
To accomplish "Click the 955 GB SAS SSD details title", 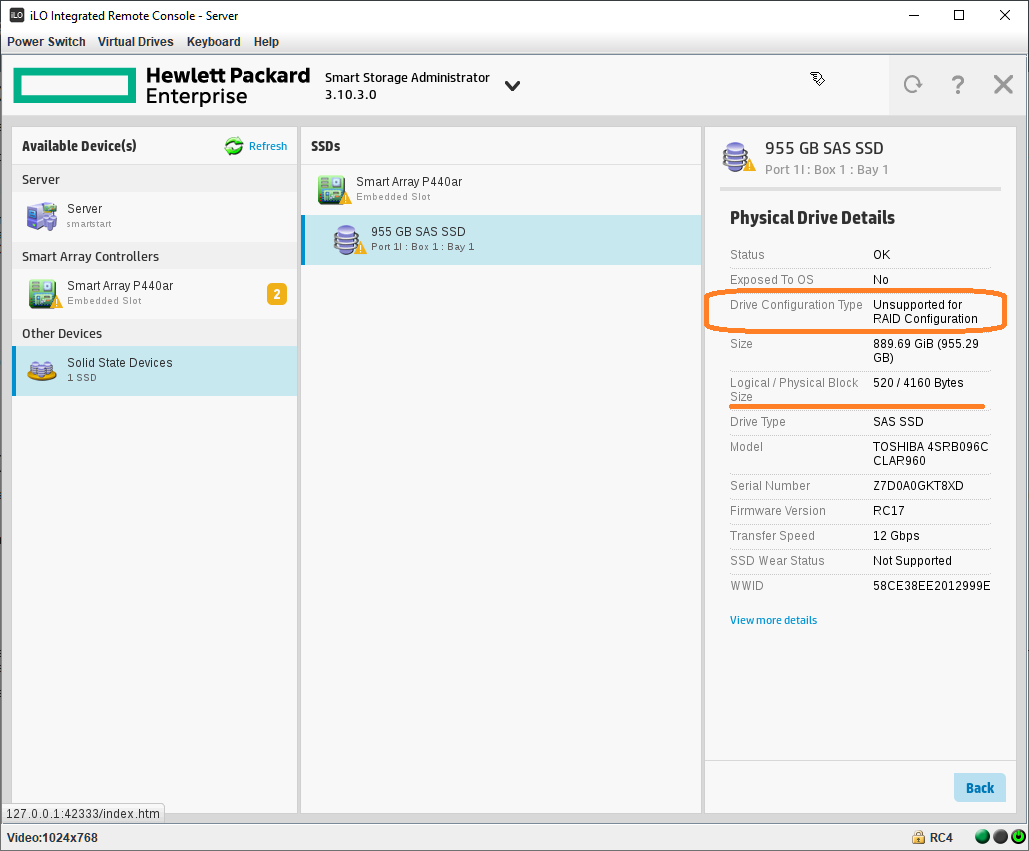I will click(x=824, y=148).
